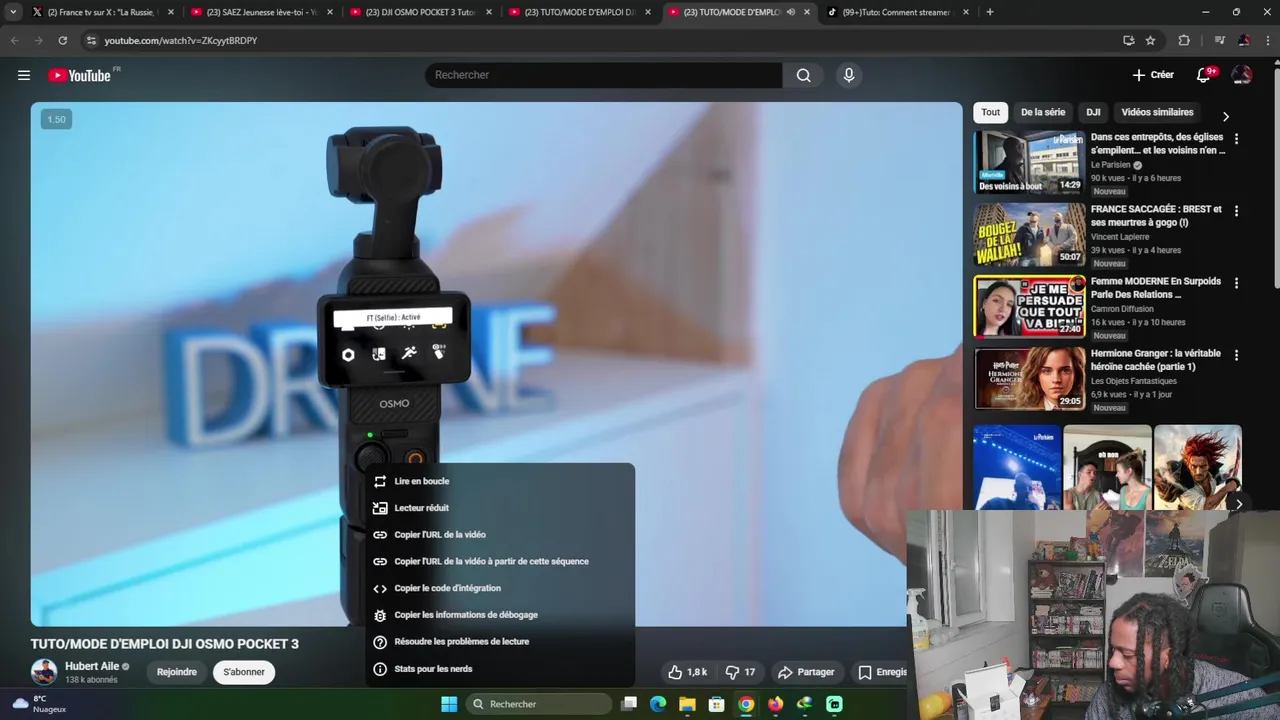Image resolution: width=1280 pixels, height=720 pixels.
Task: Open the YouTube hamburger guide menu
Action: 24,75
